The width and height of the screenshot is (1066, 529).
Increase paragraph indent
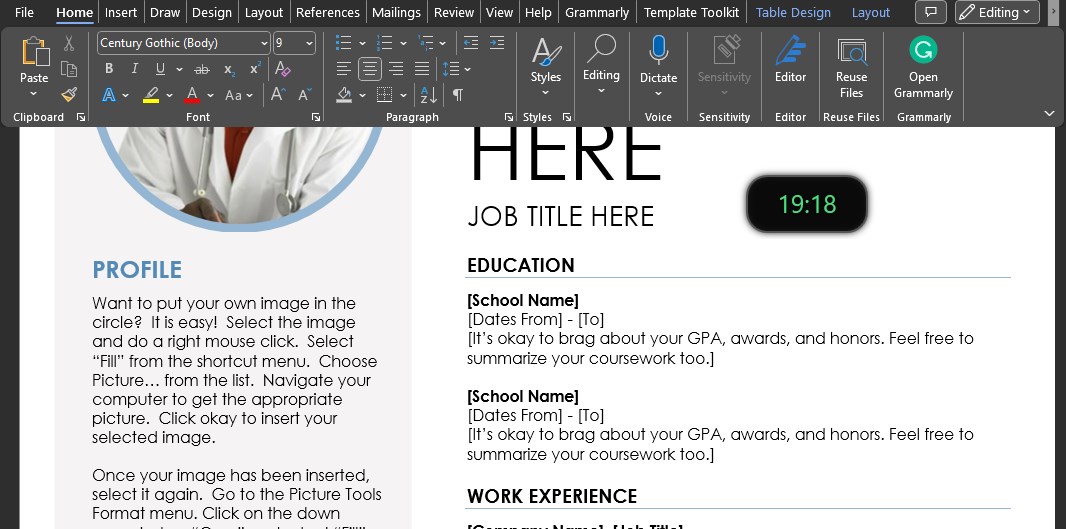click(497, 43)
